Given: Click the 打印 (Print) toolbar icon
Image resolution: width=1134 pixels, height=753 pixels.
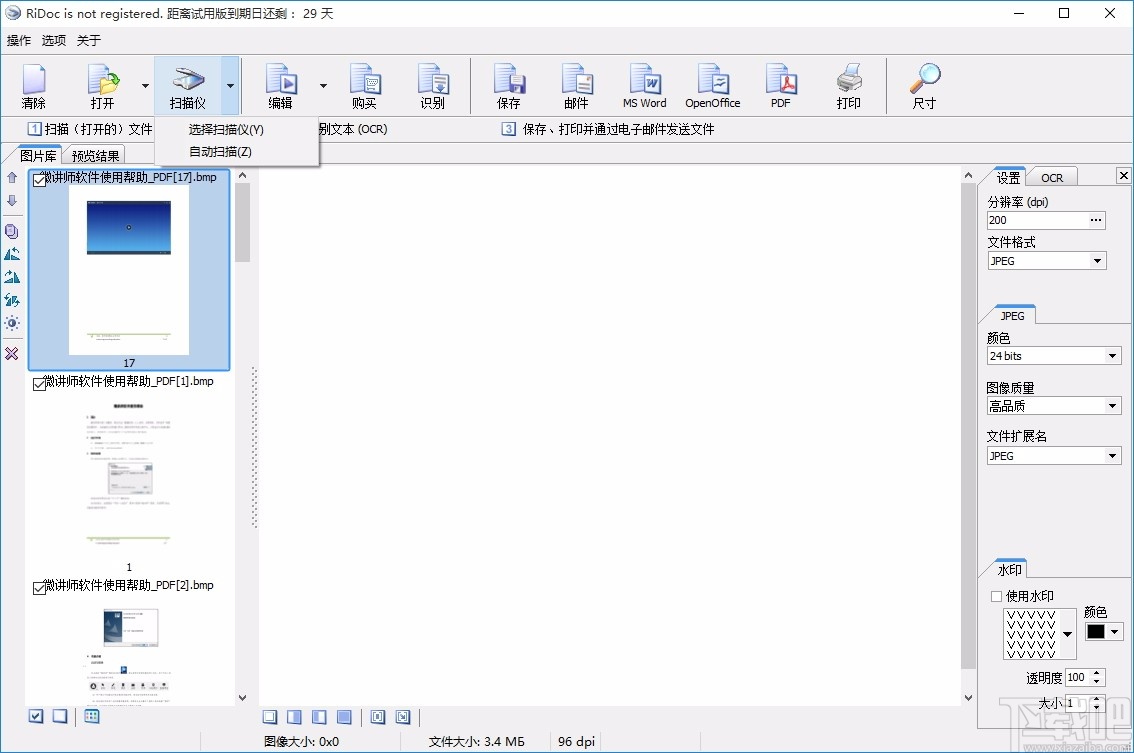Looking at the screenshot, I should (x=848, y=85).
